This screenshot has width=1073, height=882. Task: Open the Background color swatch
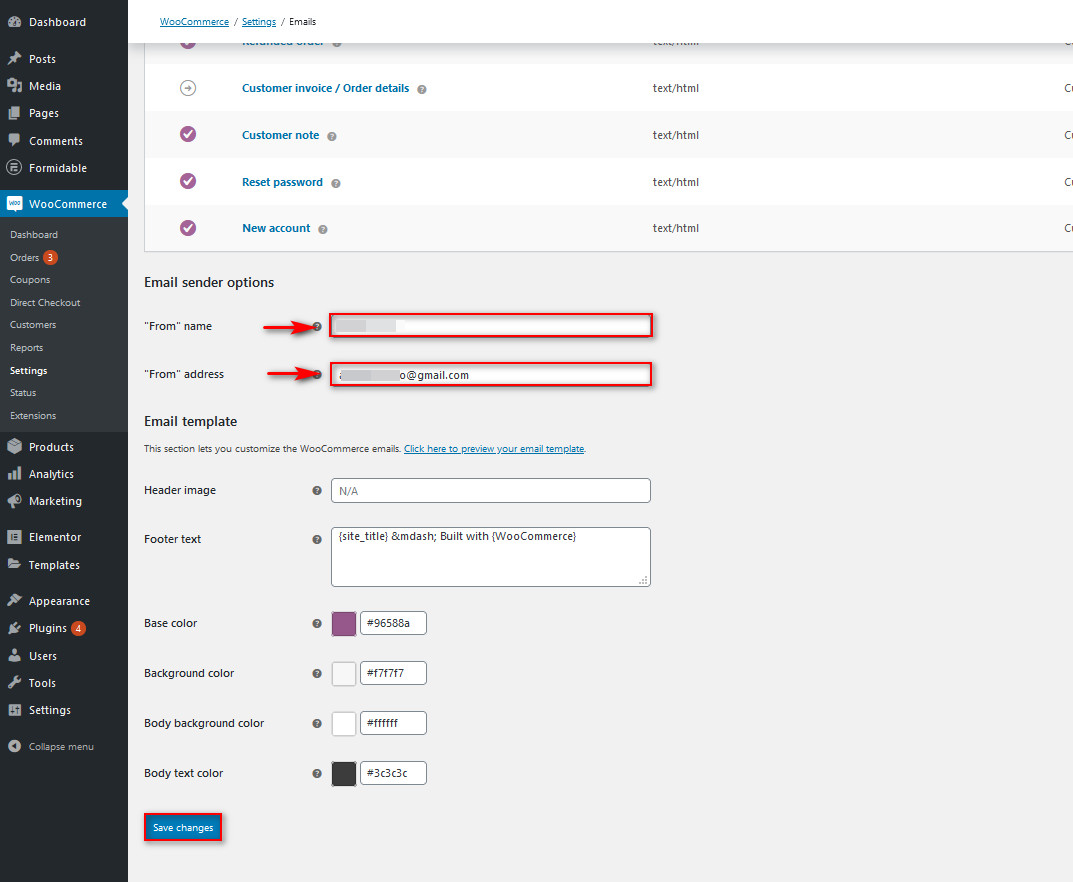pyautogui.click(x=344, y=673)
